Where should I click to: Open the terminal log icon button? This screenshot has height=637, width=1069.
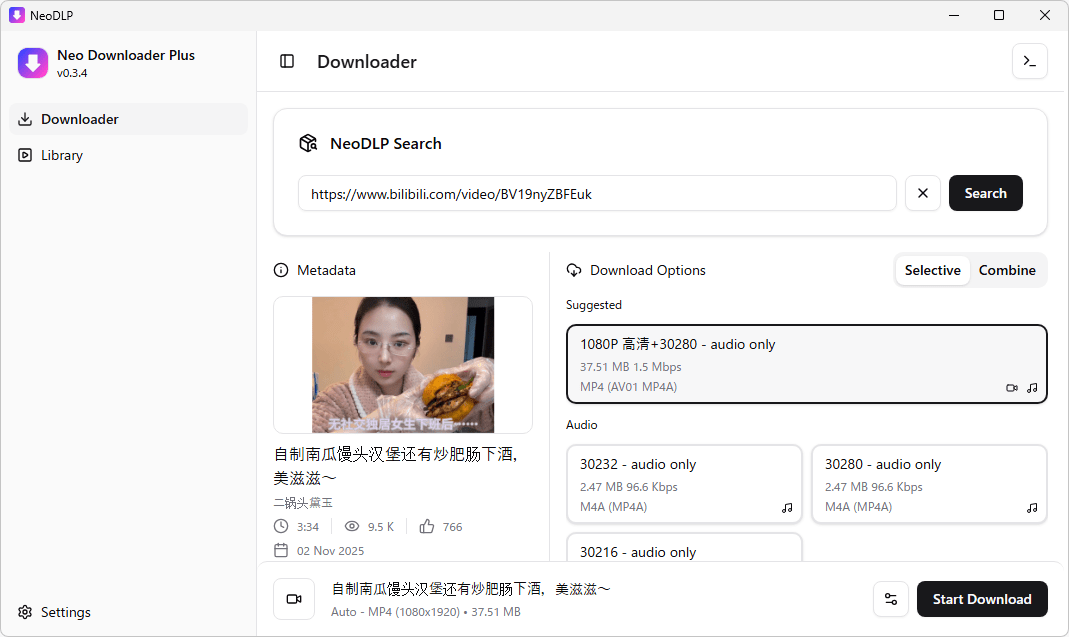click(x=1029, y=61)
